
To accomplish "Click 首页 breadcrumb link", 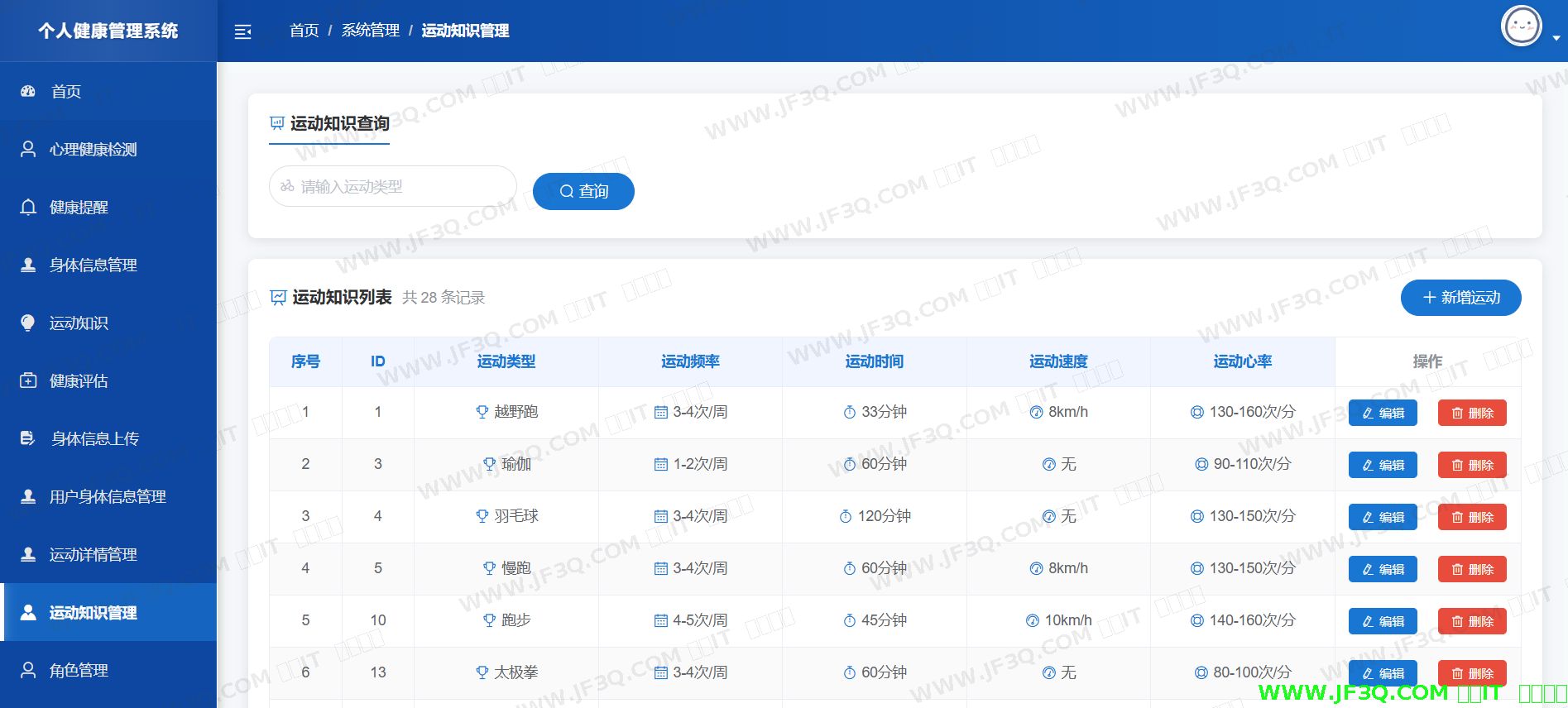I will (304, 31).
